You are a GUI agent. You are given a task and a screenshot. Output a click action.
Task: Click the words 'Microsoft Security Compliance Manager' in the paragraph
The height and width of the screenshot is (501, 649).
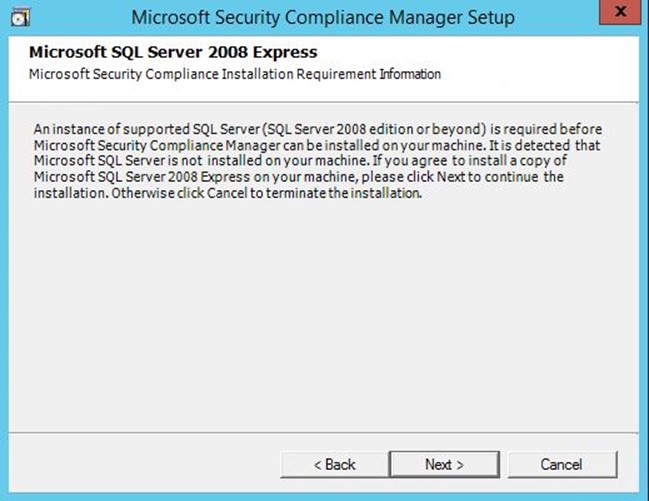(157, 145)
